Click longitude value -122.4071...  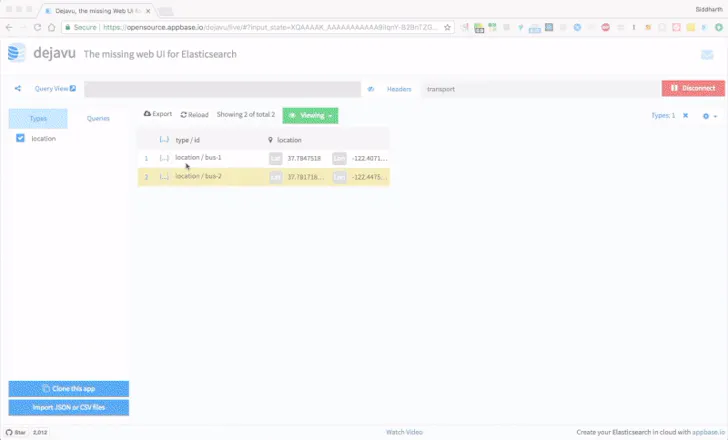[370, 158]
